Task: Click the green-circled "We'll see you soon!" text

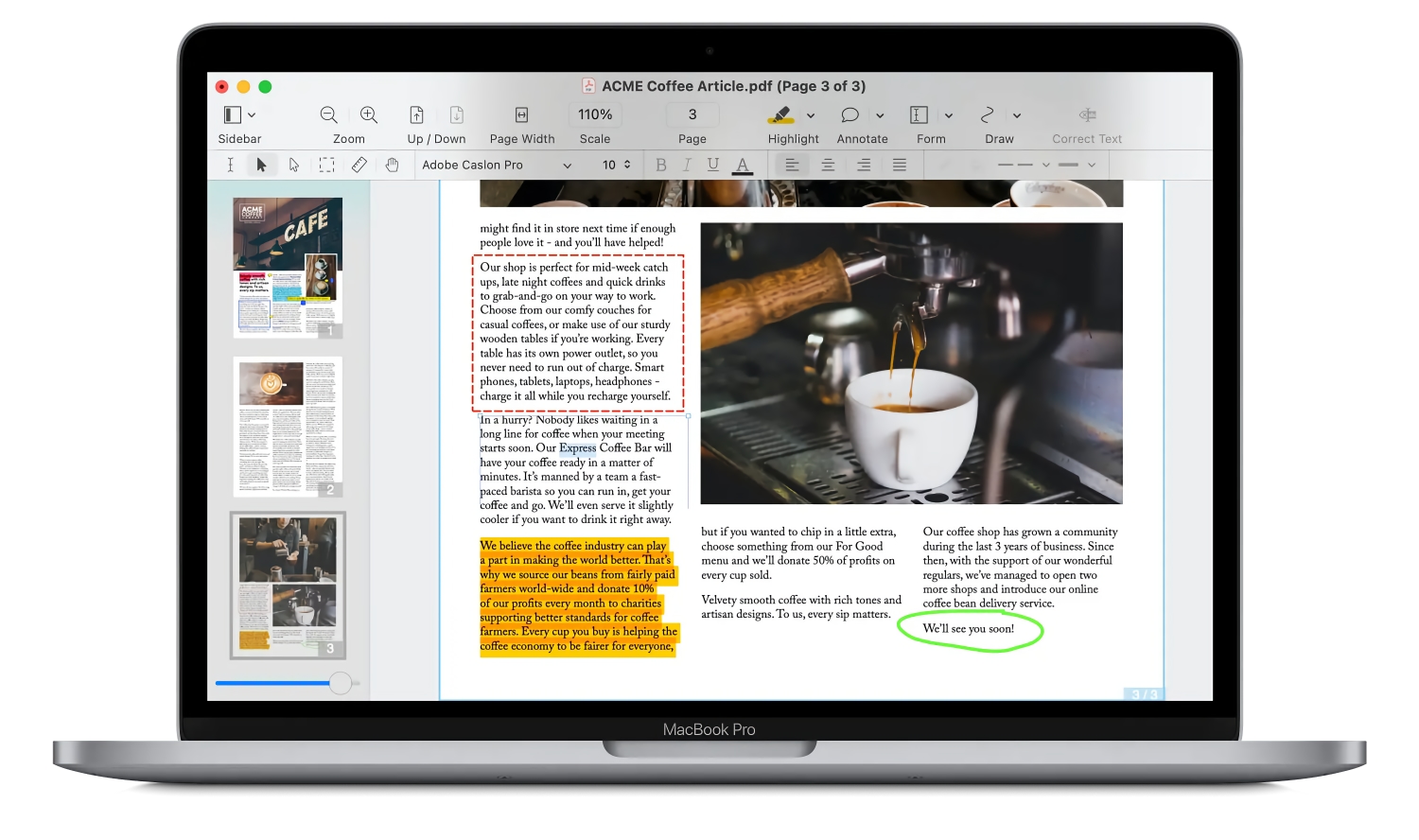Action: click(x=969, y=629)
